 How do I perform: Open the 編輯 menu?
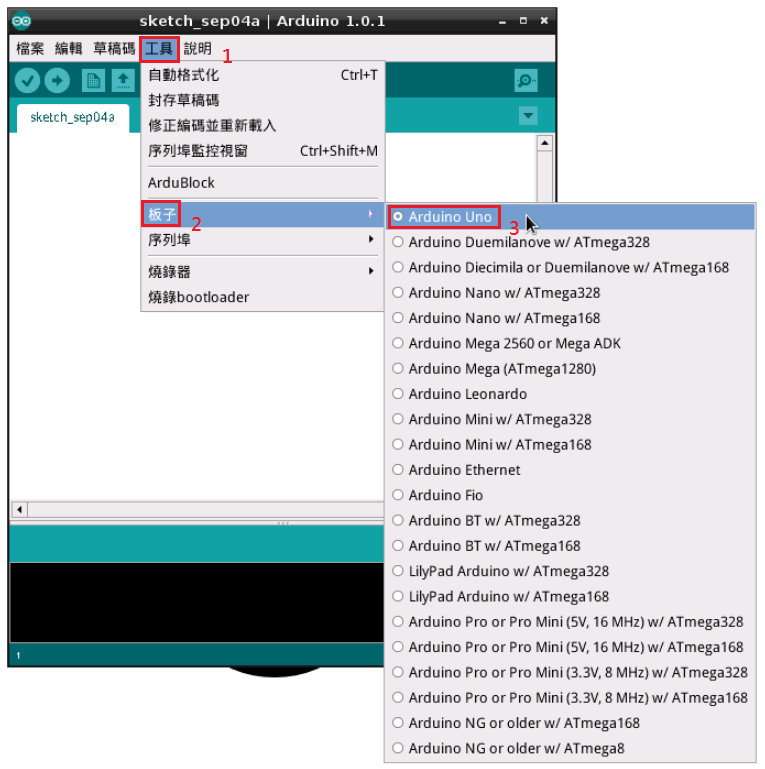pos(69,49)
